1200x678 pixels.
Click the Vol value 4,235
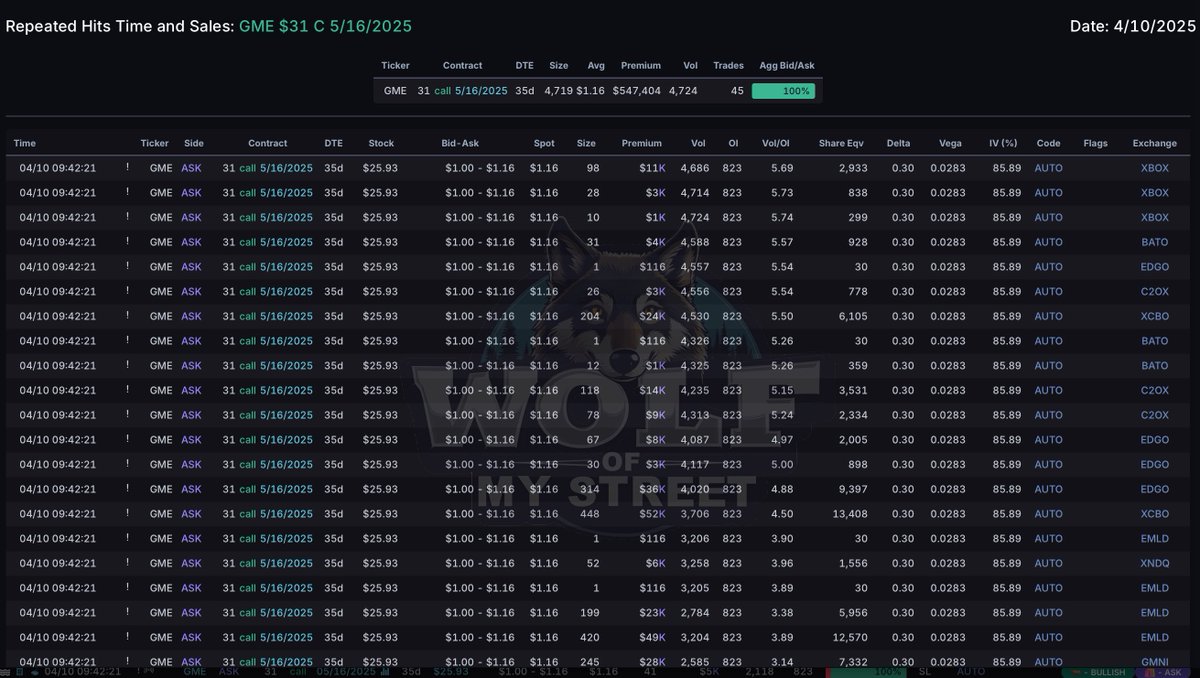695,390
